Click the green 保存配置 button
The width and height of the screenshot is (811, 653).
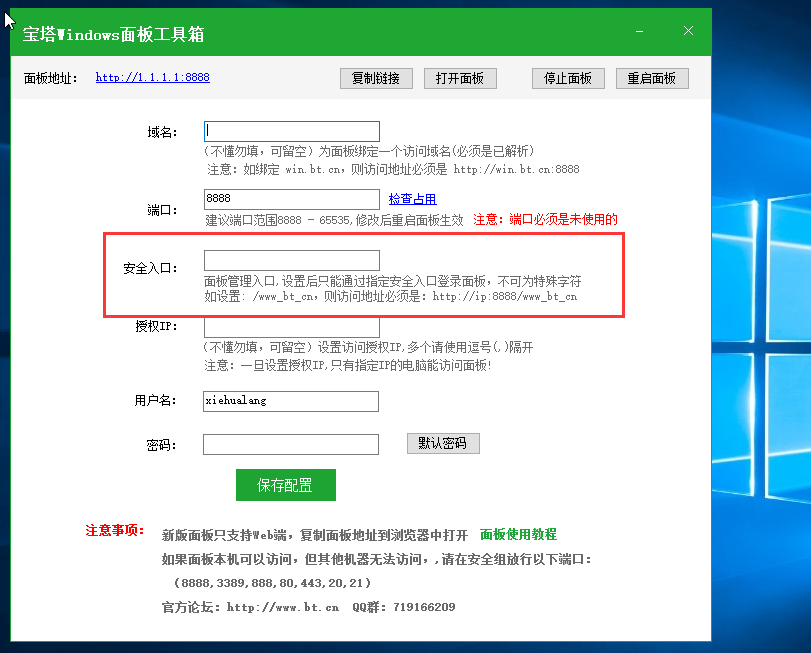(286, 485)
